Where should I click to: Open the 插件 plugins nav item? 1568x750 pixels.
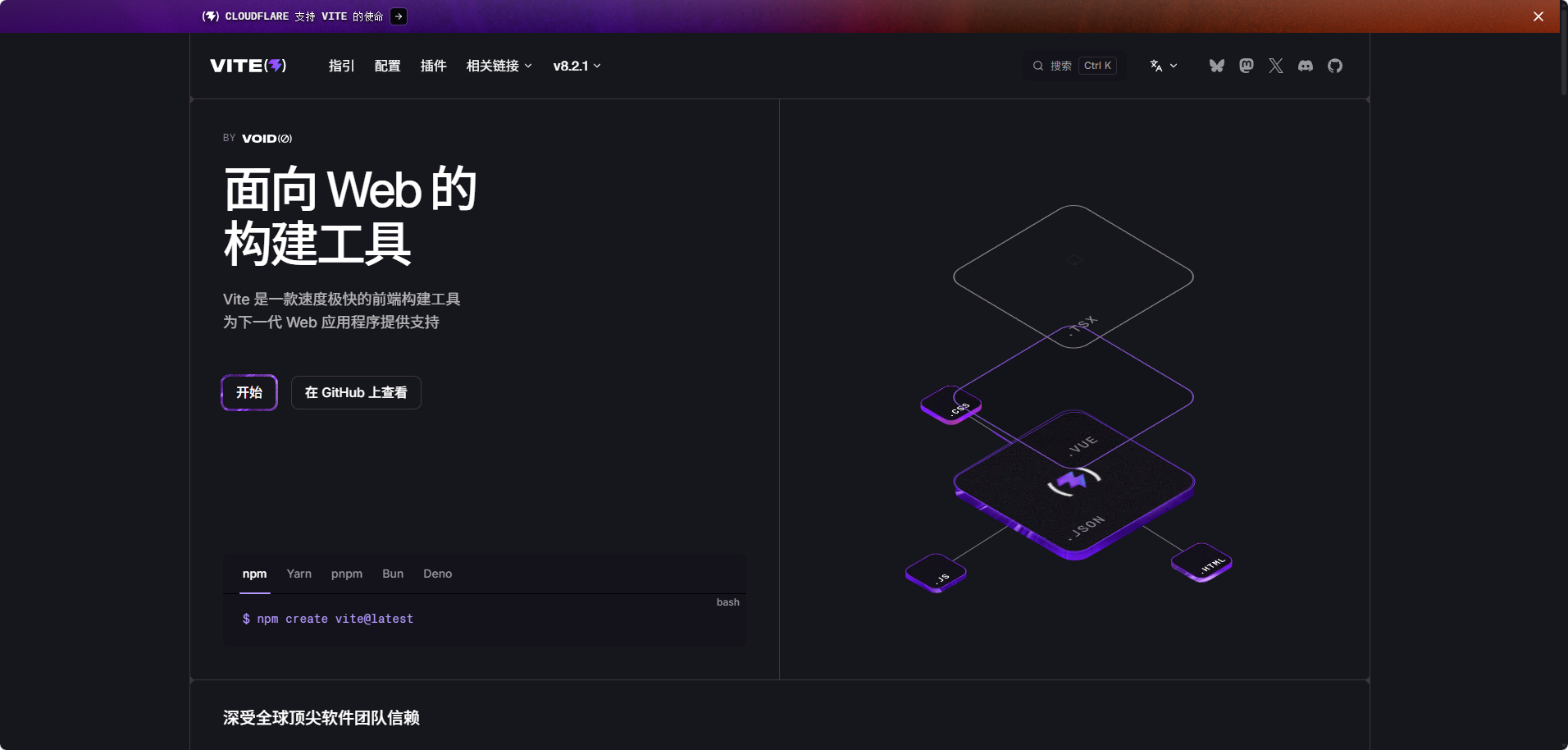tap(433, 66)
